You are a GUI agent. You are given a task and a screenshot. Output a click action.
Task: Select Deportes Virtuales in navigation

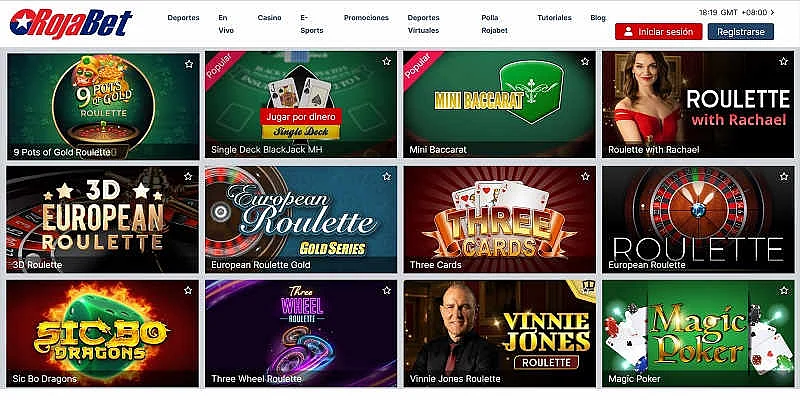click(423, 23)
